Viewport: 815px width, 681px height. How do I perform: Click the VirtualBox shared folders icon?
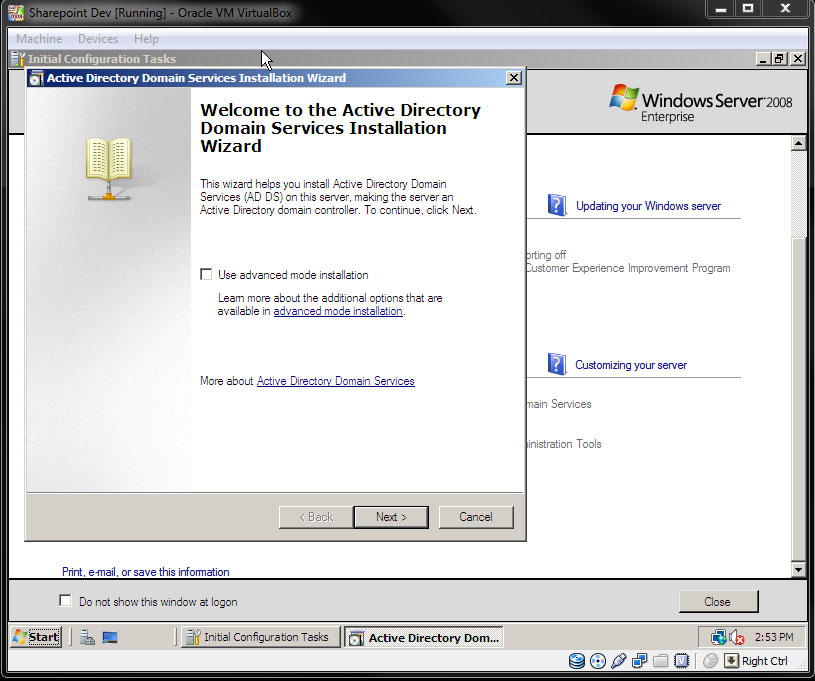pyautogui.click(x=661, y=661)
